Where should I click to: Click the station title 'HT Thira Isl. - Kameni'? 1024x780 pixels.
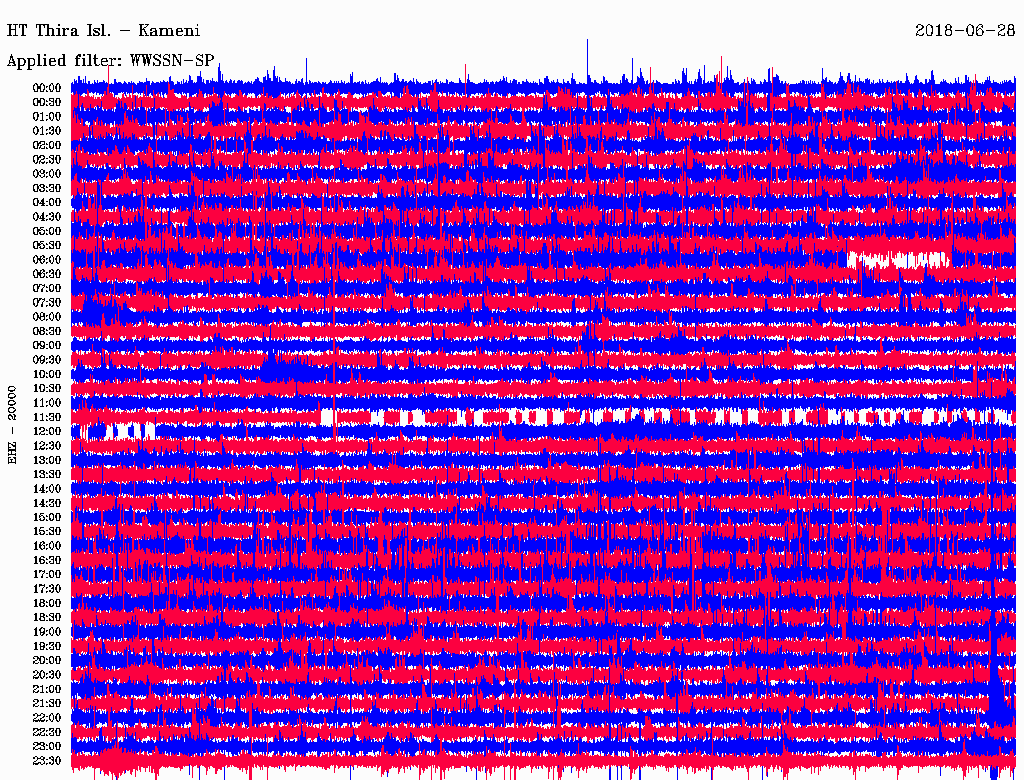pos(104,31)
